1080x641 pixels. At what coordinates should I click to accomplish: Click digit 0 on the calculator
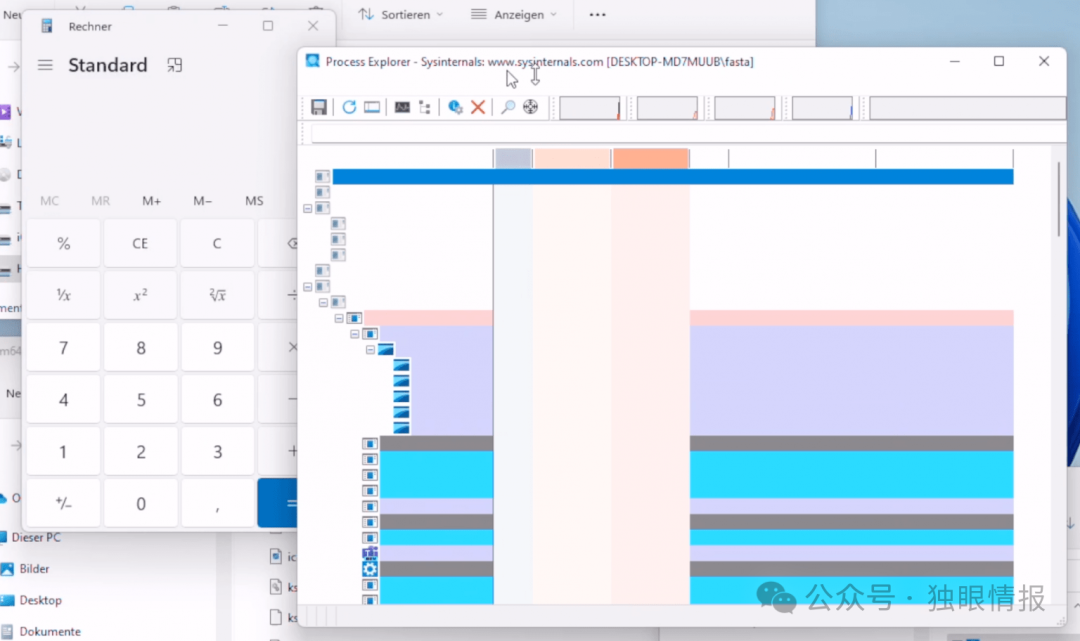140,504
